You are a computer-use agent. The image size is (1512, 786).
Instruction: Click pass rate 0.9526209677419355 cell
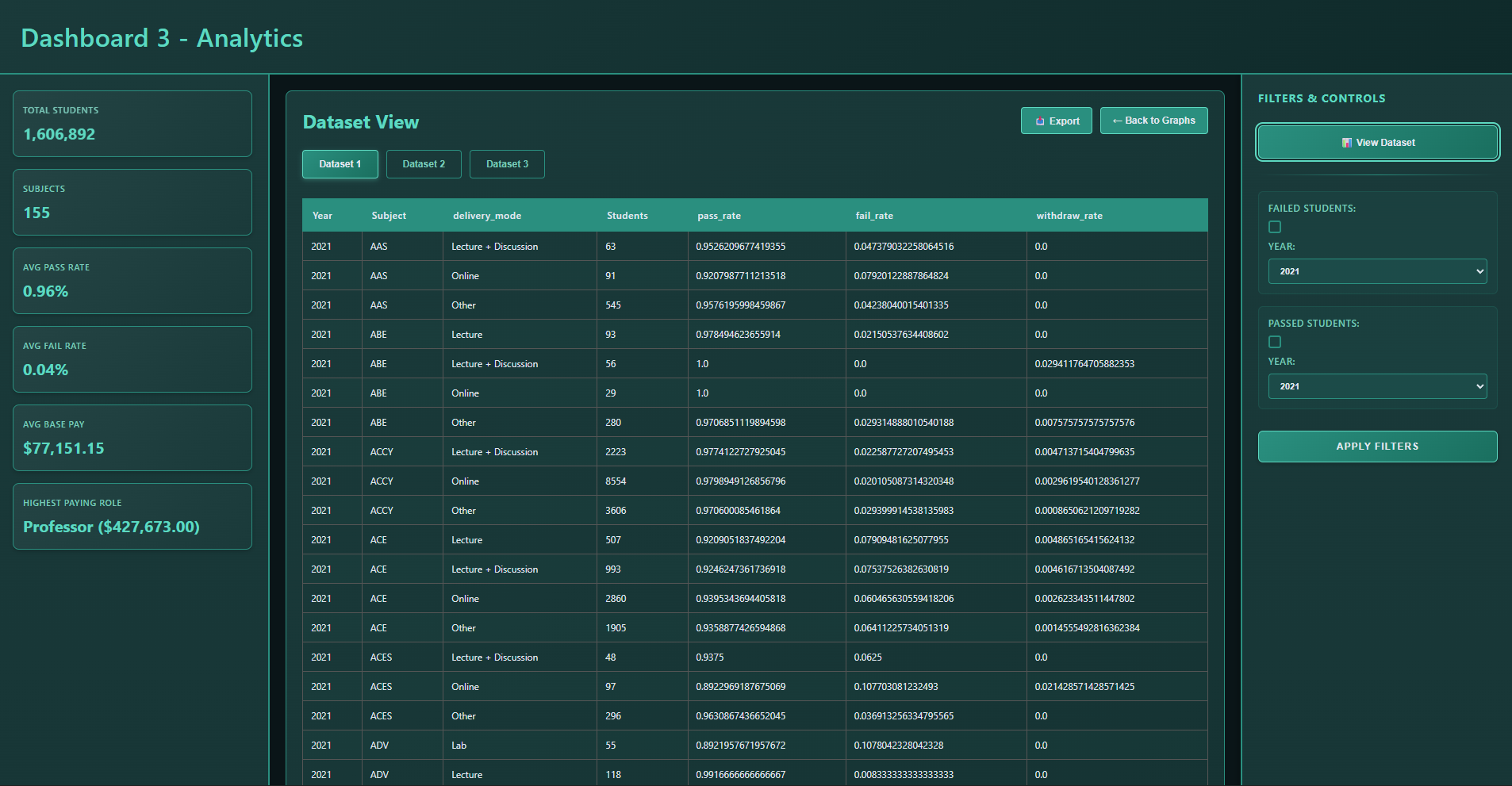click(x=766, y=247)
